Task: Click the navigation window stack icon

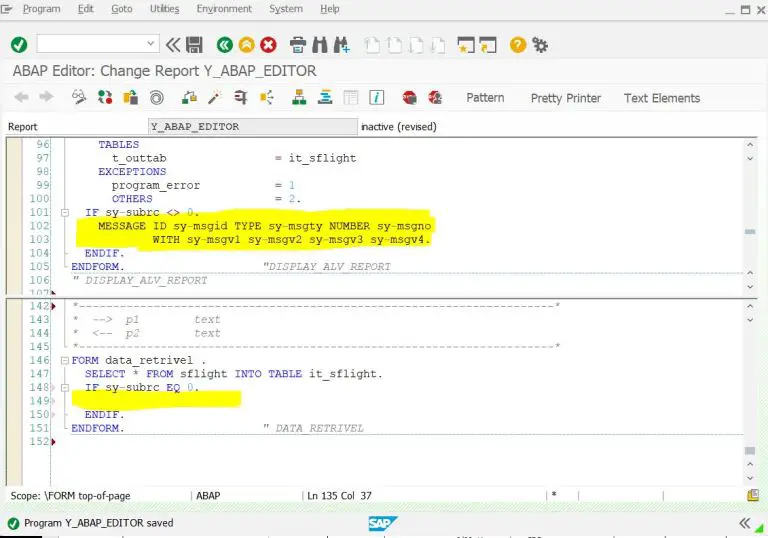Action: point(325,97)
